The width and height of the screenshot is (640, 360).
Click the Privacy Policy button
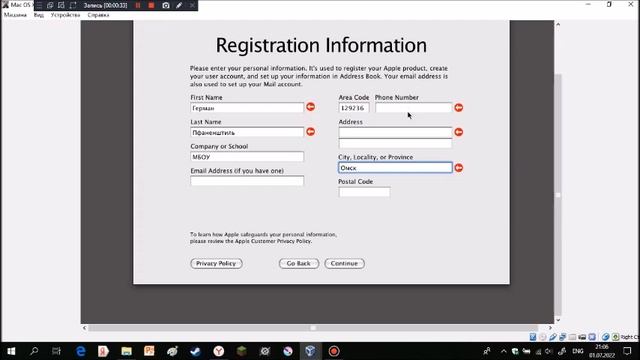tap(216, 264)
